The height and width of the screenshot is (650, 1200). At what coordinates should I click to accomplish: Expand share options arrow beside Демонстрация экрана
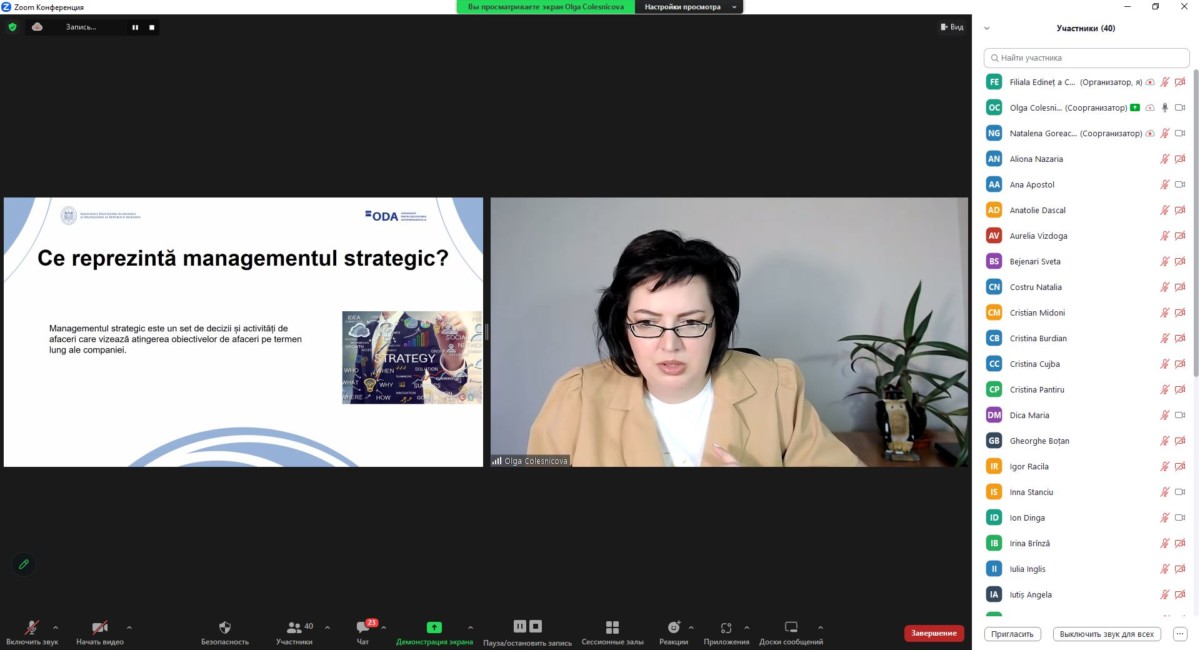[x=471, y=628]
